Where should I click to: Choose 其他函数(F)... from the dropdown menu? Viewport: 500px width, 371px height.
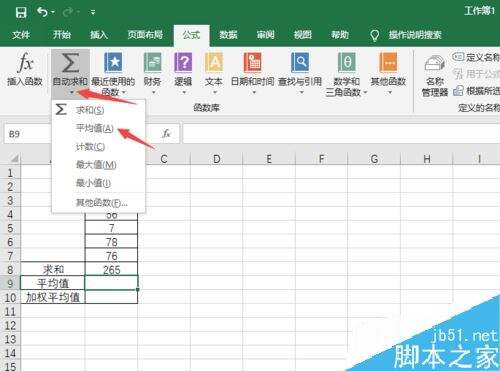(x=98, y=202)
